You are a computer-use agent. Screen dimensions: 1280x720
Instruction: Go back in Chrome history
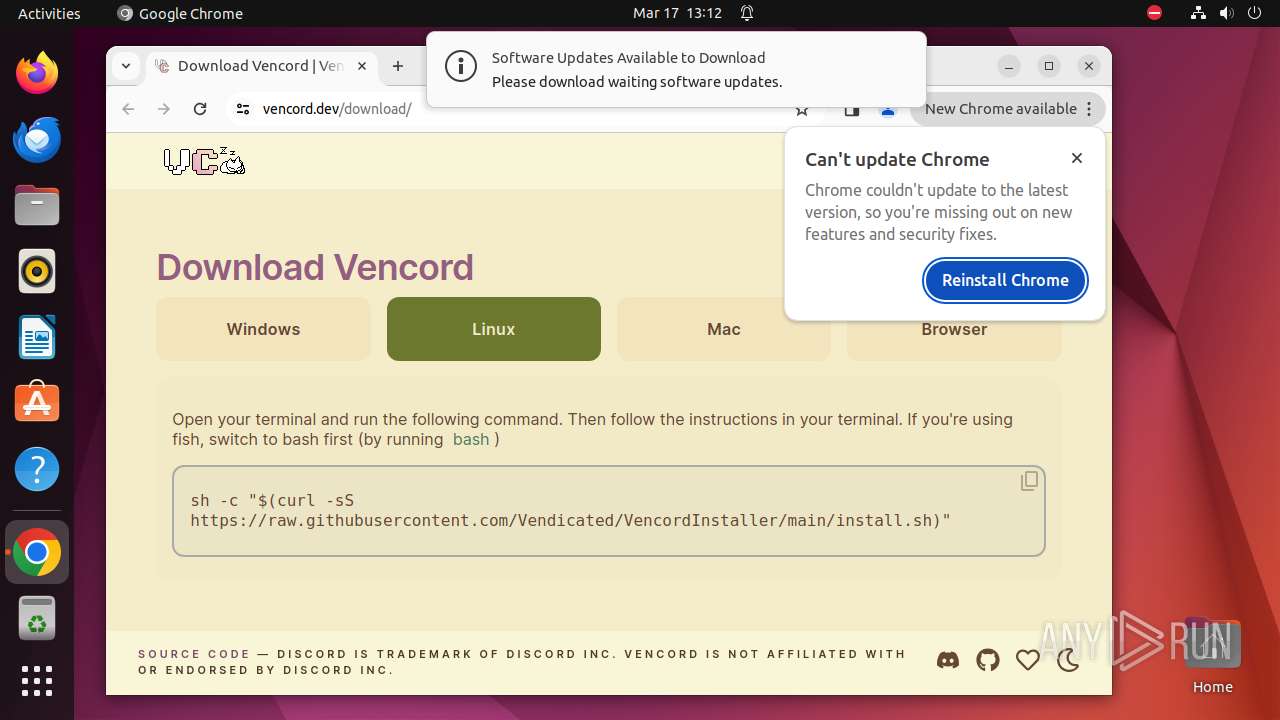[x=128, y=109]
